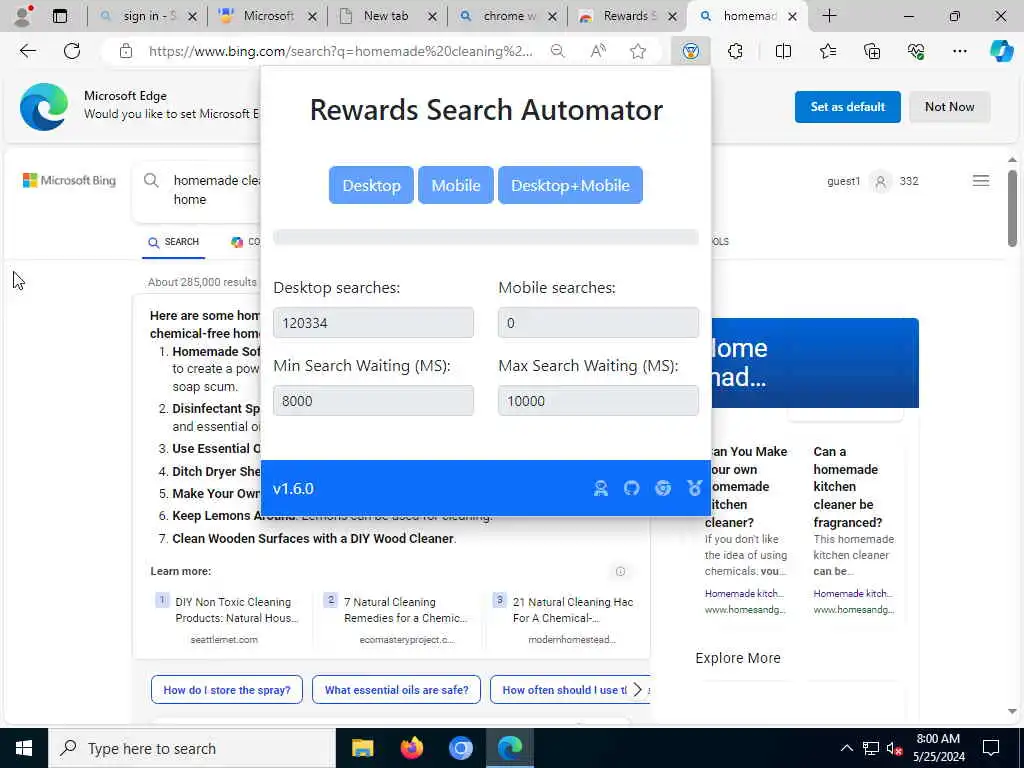Switch to the 'chrome w' tab
The width and height of the screenshot is (1024, 768).
pyautogui.click(x=508, y=16)
